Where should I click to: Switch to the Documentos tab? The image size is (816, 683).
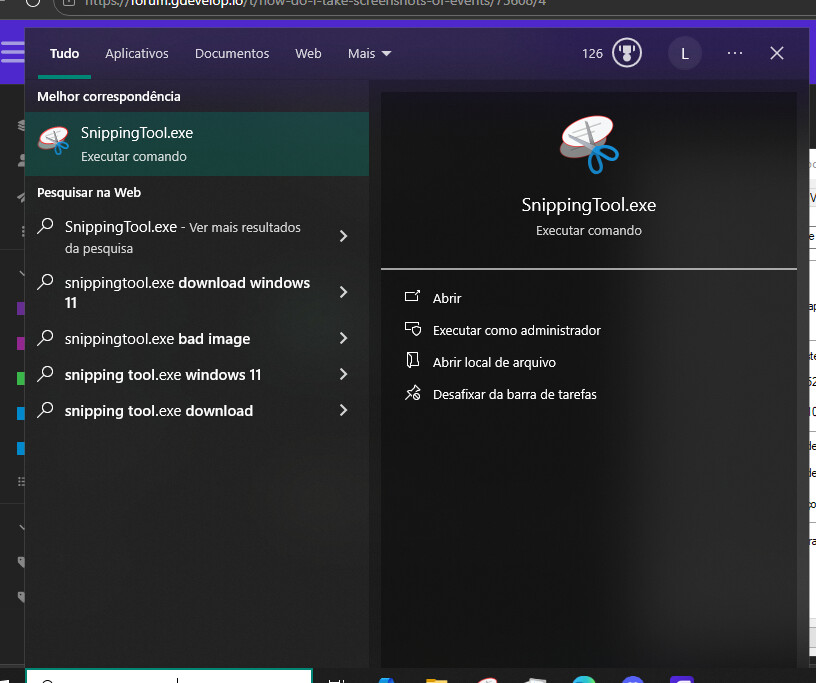(x=232, y=54)
